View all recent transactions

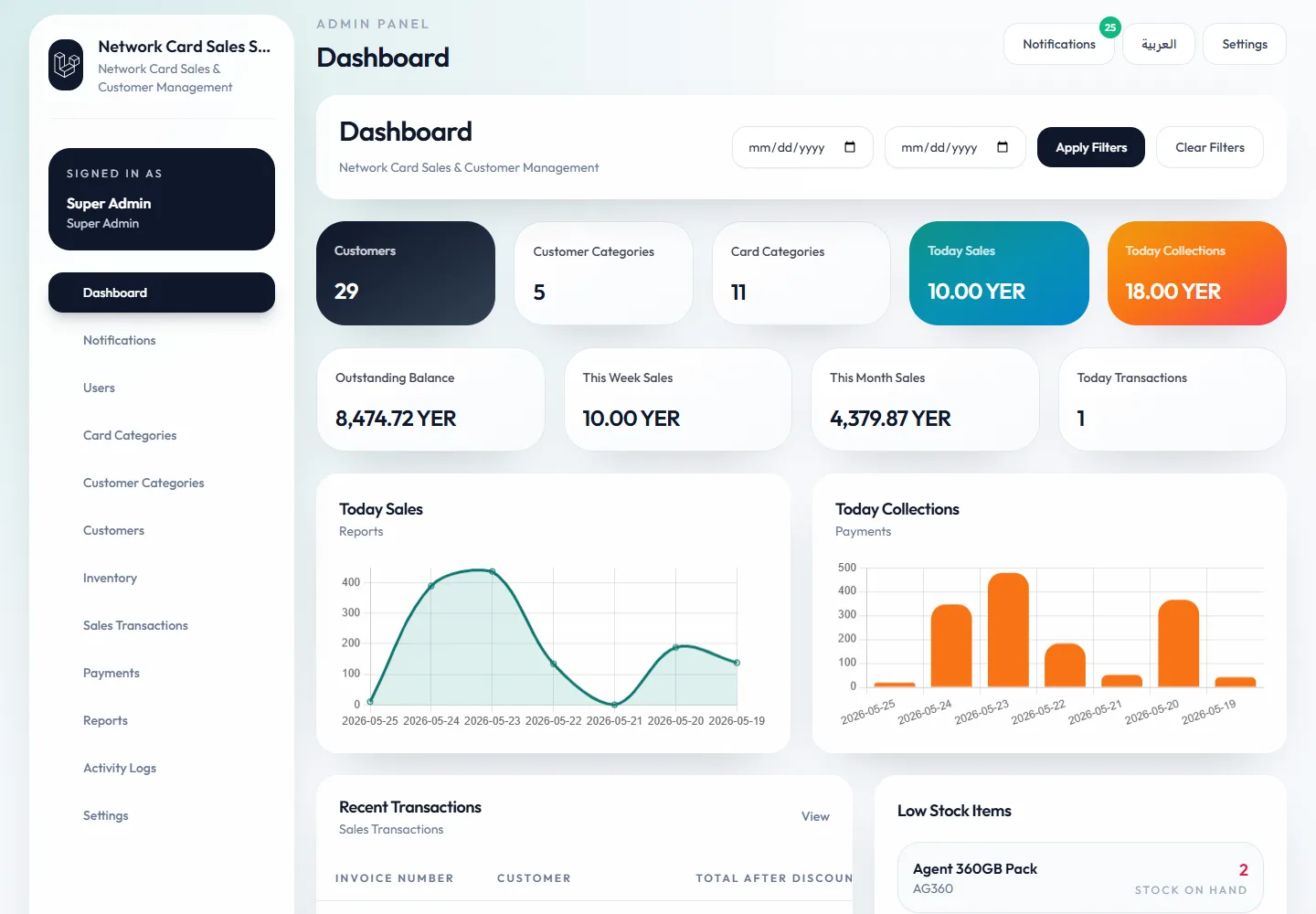click(x=815, y=816)
